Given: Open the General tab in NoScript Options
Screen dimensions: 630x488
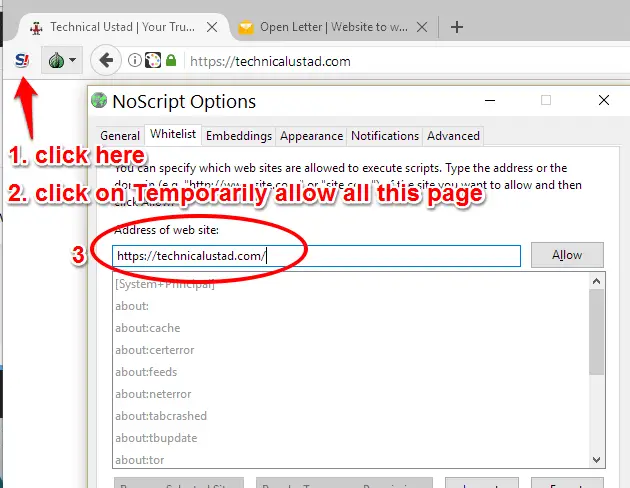Looking at the screenshot, I should [x=120, y=136].
